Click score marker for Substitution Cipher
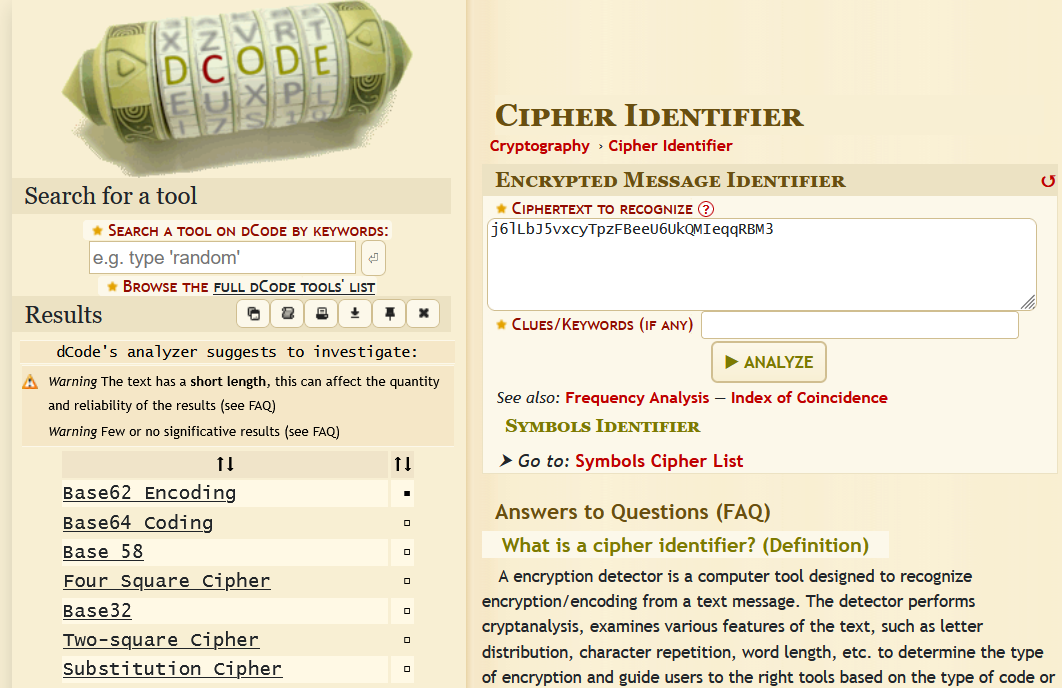The image size is (1062, 688). tap(406, 669)
